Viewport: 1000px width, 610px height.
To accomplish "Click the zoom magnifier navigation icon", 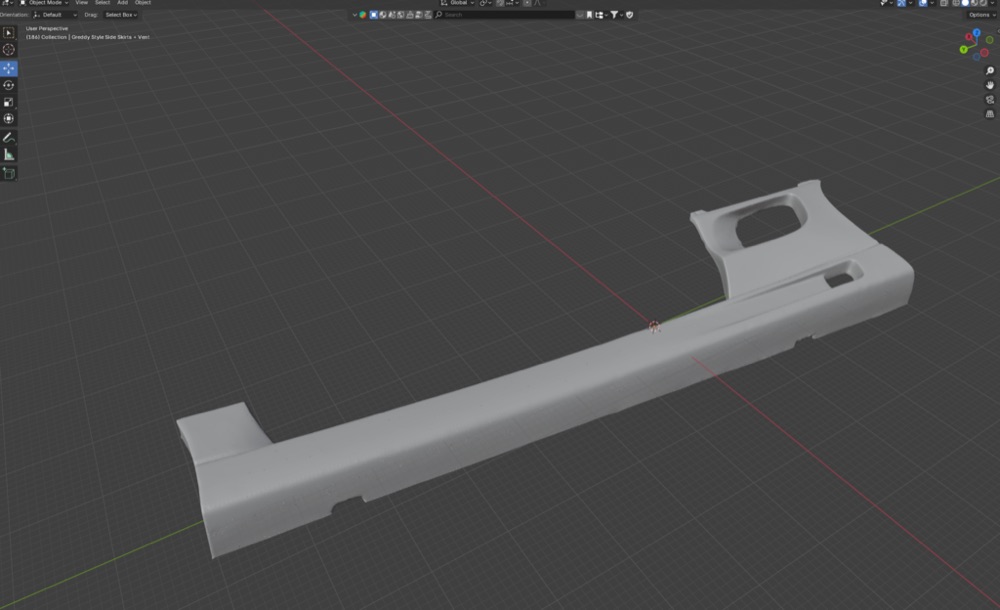I will (x=990, y=71).
